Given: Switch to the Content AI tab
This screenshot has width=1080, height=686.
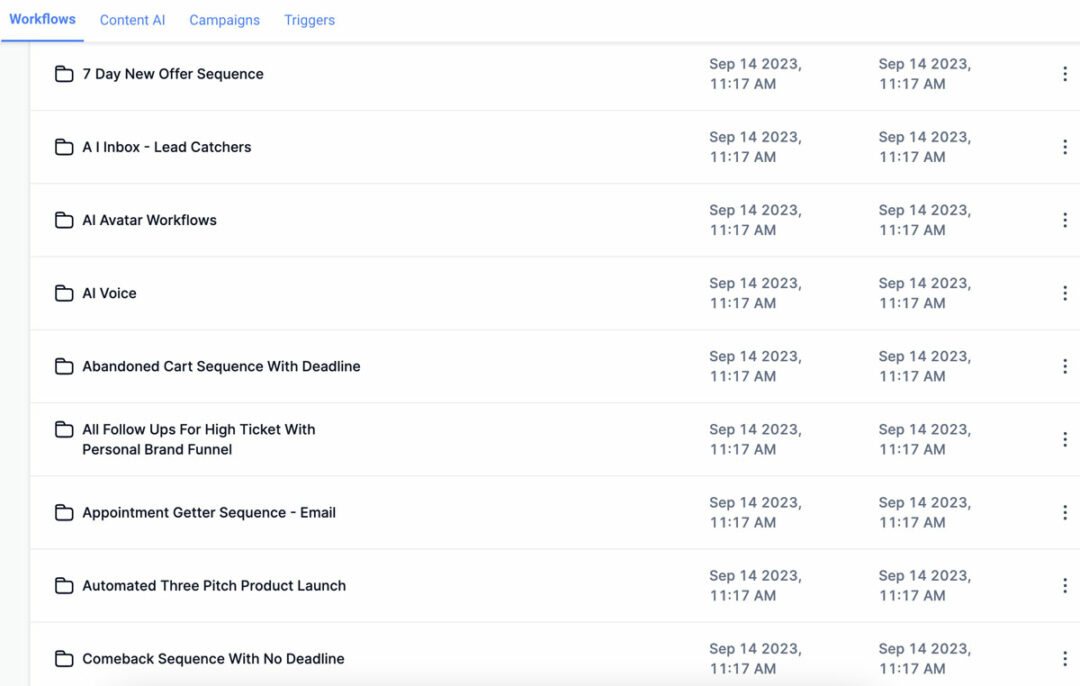Looking at the screenshot, I should click(x=132, y=19).
